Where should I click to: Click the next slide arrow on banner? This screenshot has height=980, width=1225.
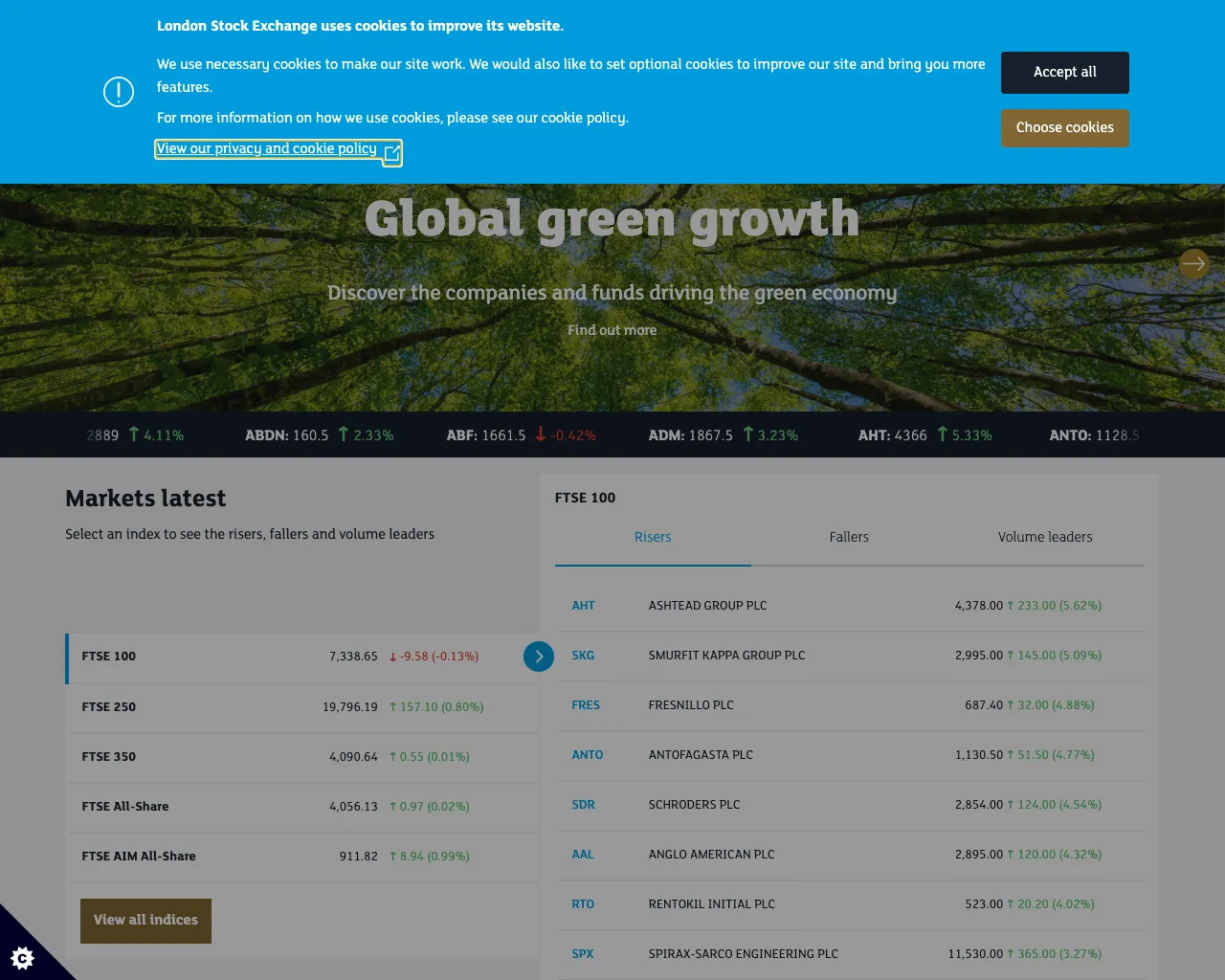1193,263
